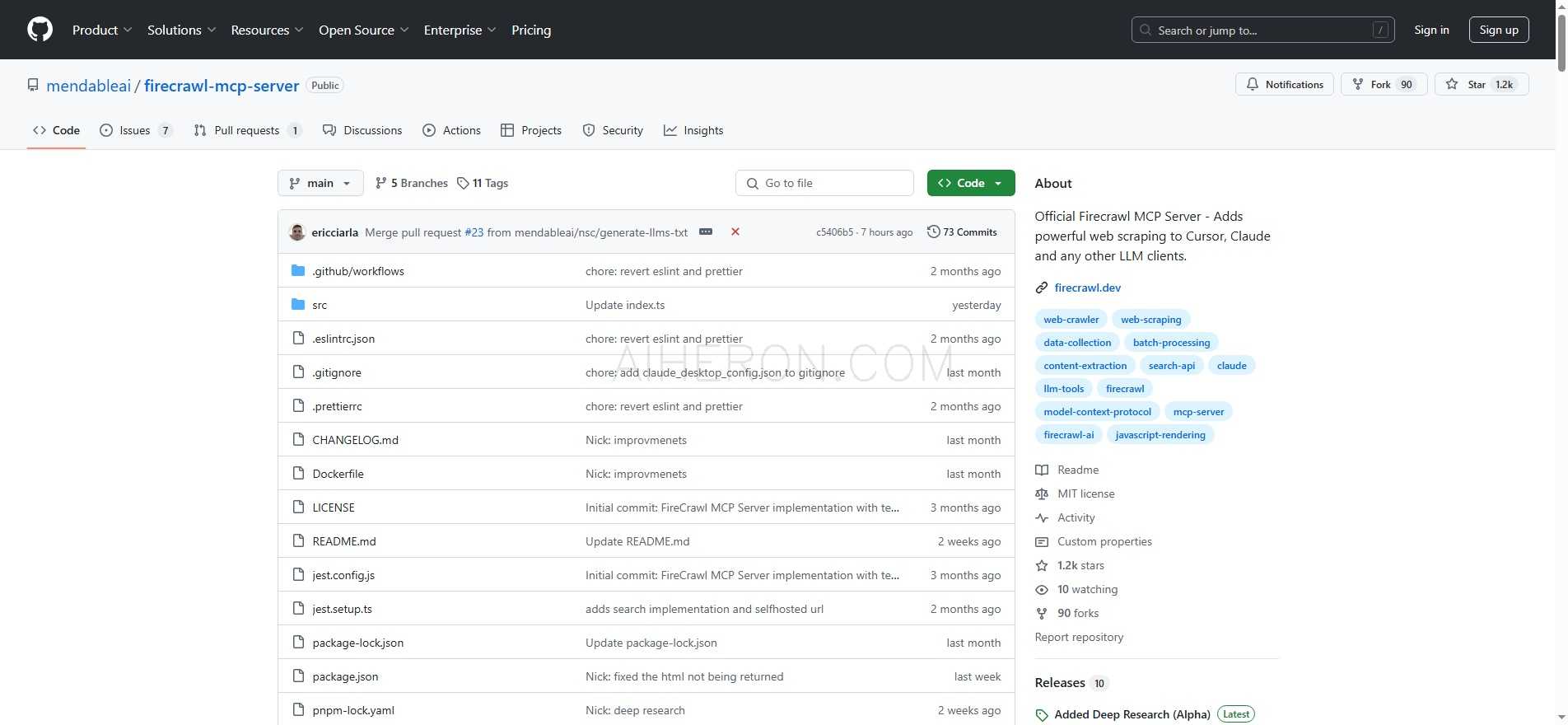View 5 Branches link

pyautogui.click(x=411, y=183)
